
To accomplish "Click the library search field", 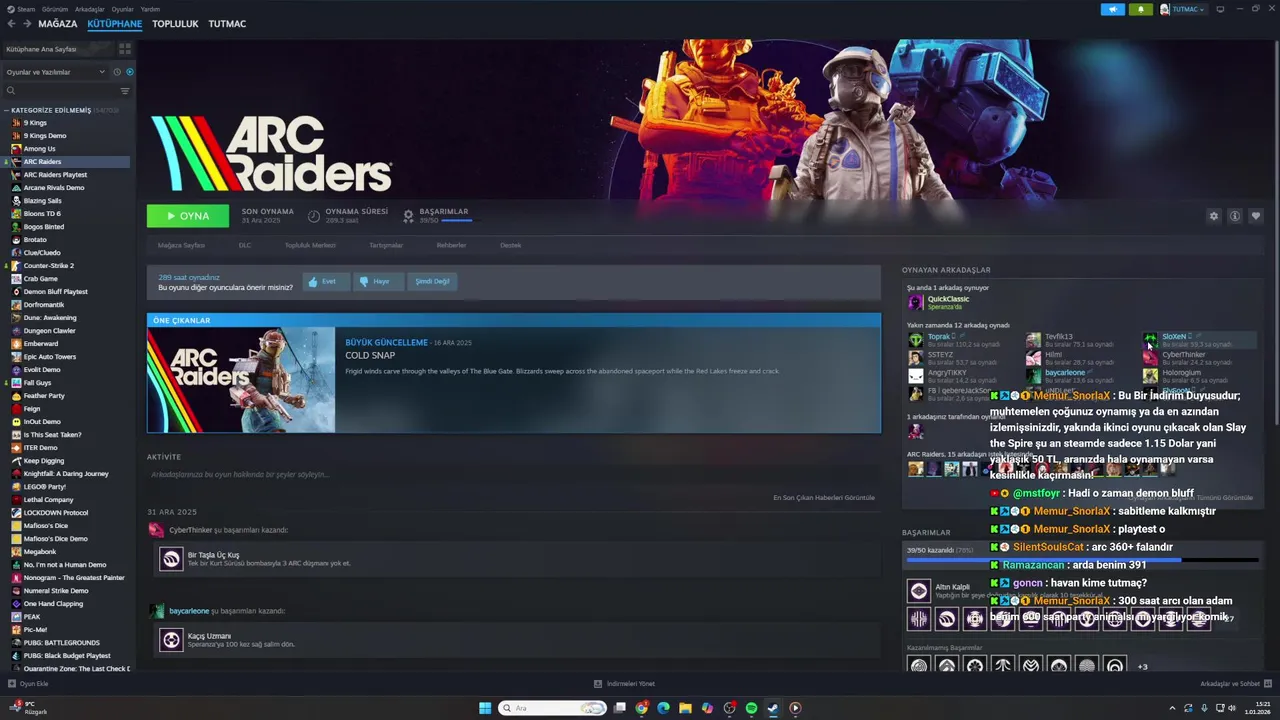I will [60, 91].
